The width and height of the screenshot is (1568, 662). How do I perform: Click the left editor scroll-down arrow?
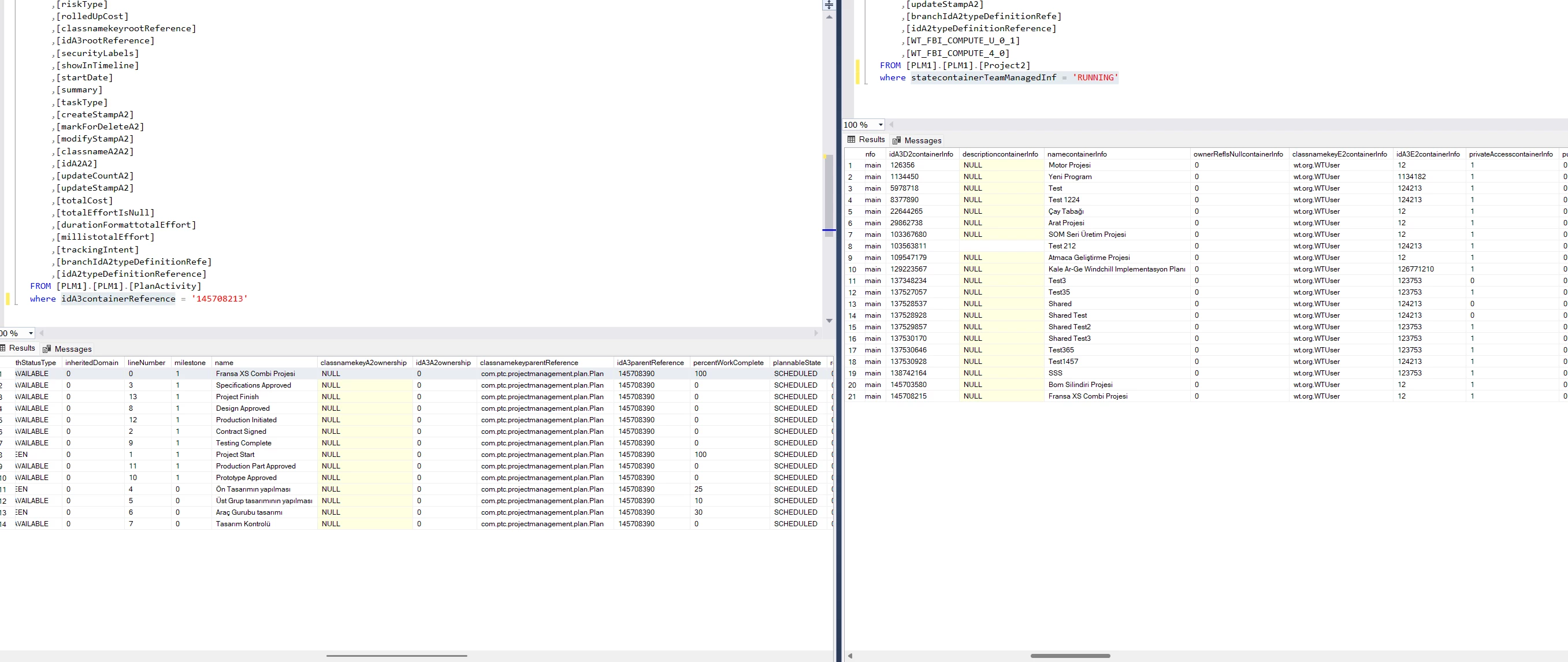(828, 321)
